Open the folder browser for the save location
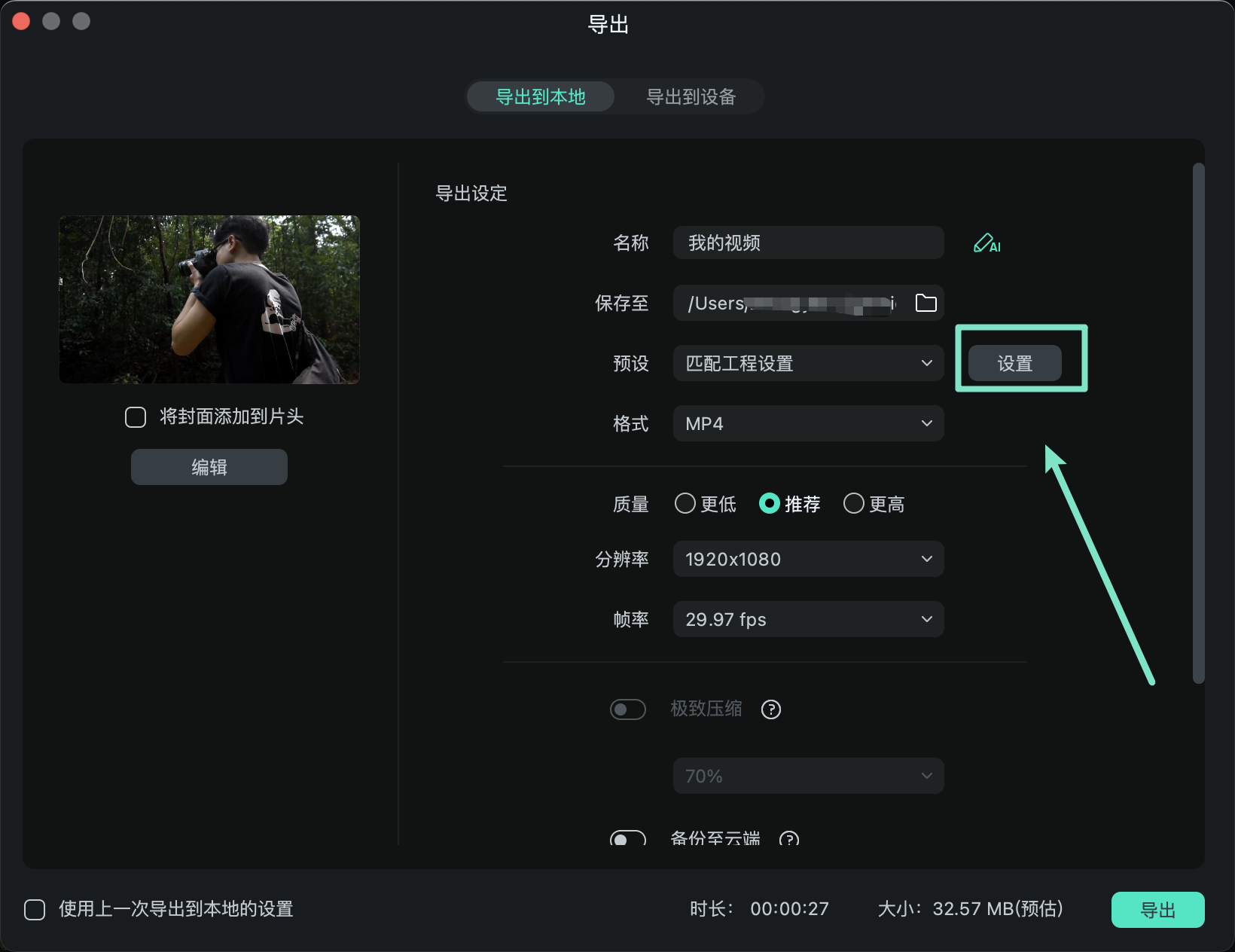 coord(927,303)
